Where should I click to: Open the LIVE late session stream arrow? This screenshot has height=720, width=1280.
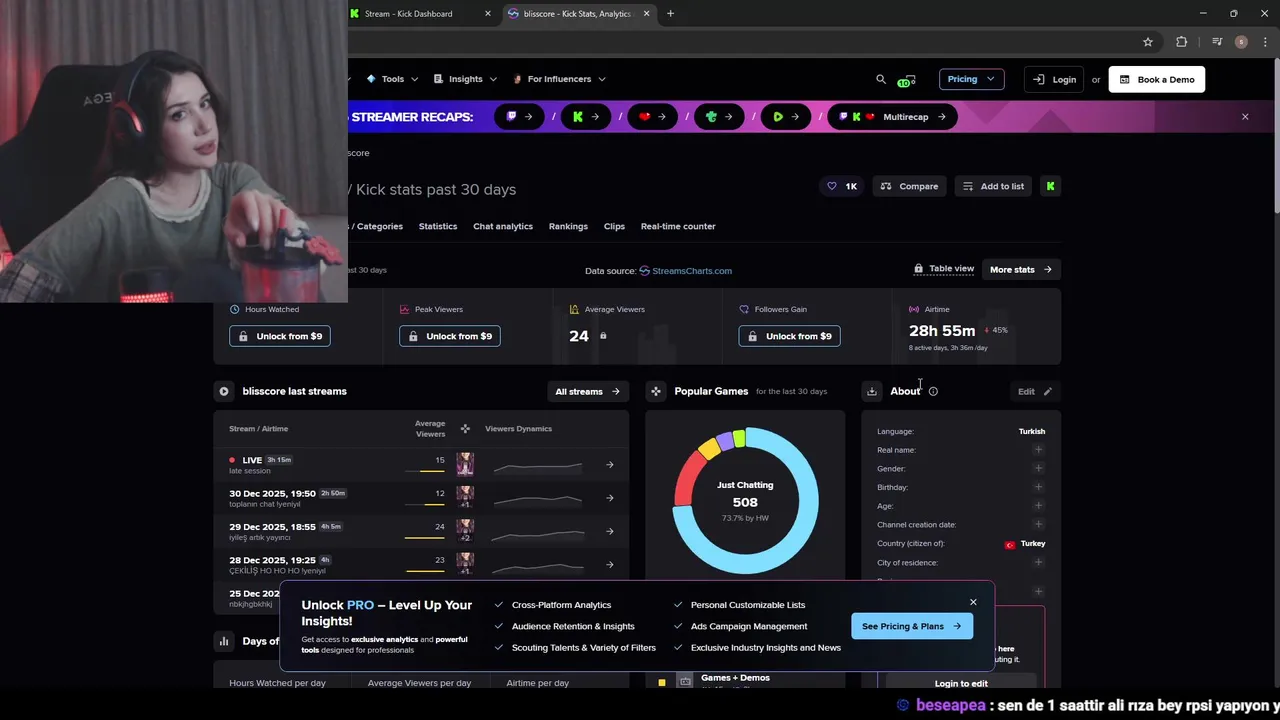pos(610,465)
